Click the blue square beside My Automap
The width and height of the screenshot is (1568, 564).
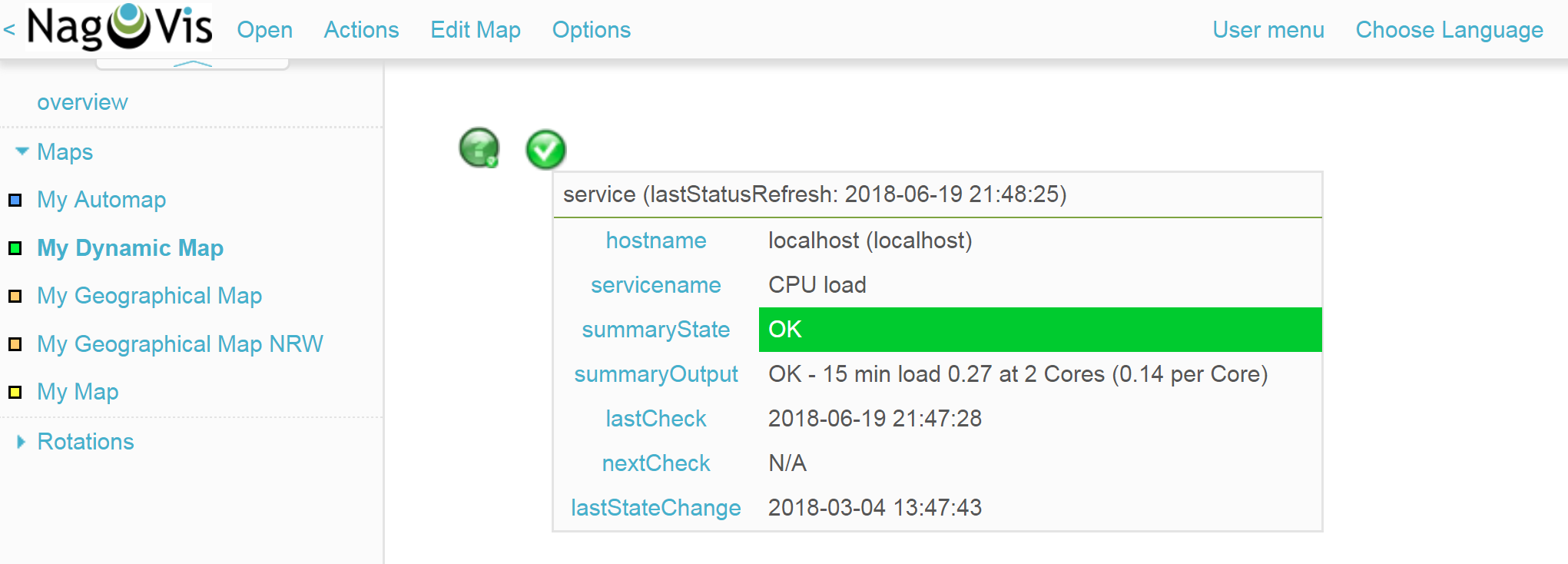(x=15, y=201)
